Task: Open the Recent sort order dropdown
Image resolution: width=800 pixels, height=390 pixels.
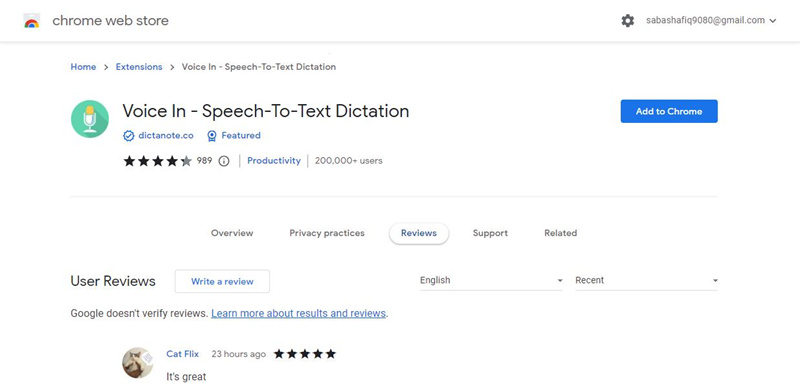Action: (646, 280)
